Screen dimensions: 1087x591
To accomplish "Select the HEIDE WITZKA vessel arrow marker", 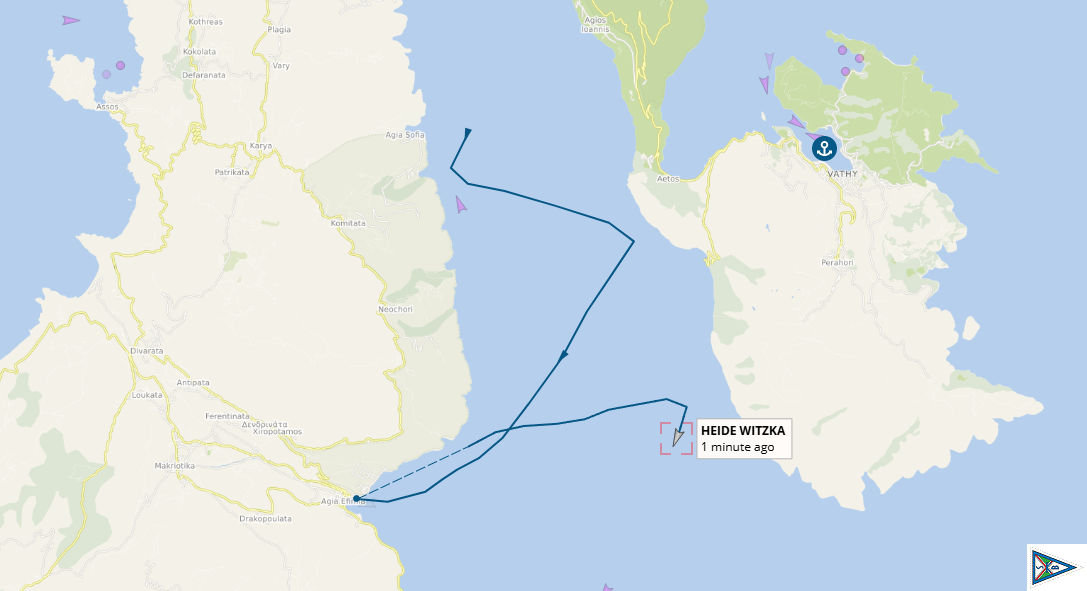I will [678, 435].
